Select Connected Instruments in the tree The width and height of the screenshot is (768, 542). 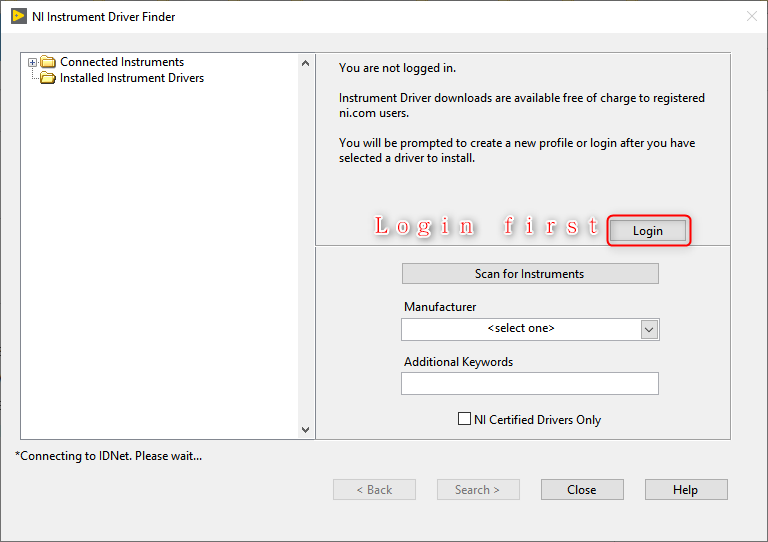(122, 62)
